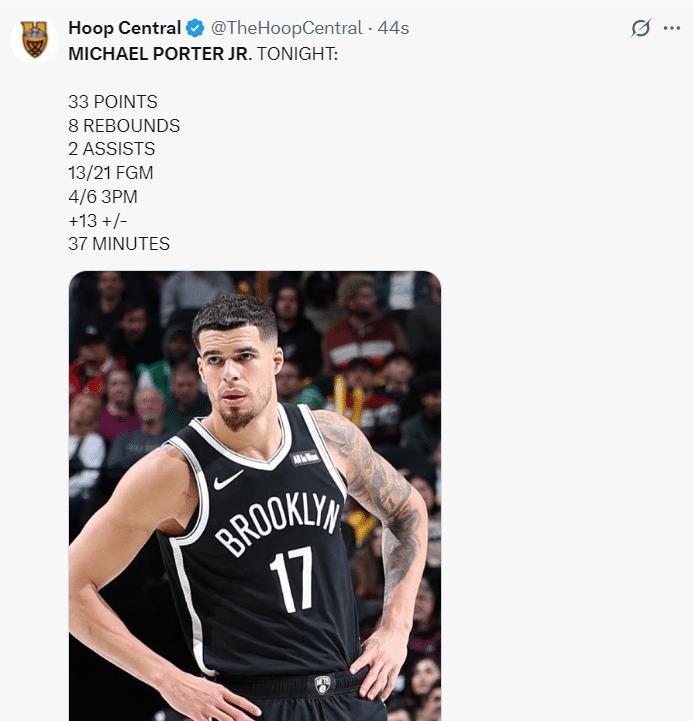The width and height of the screenshot is (693, 721).
Task: Open the 44s timestamp link
Action: pos(393,29)
